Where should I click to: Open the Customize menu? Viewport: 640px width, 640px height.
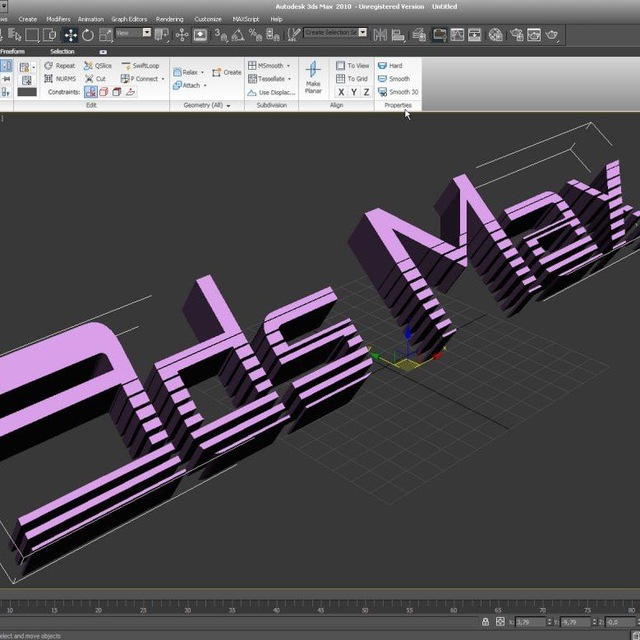coord(208,19)
